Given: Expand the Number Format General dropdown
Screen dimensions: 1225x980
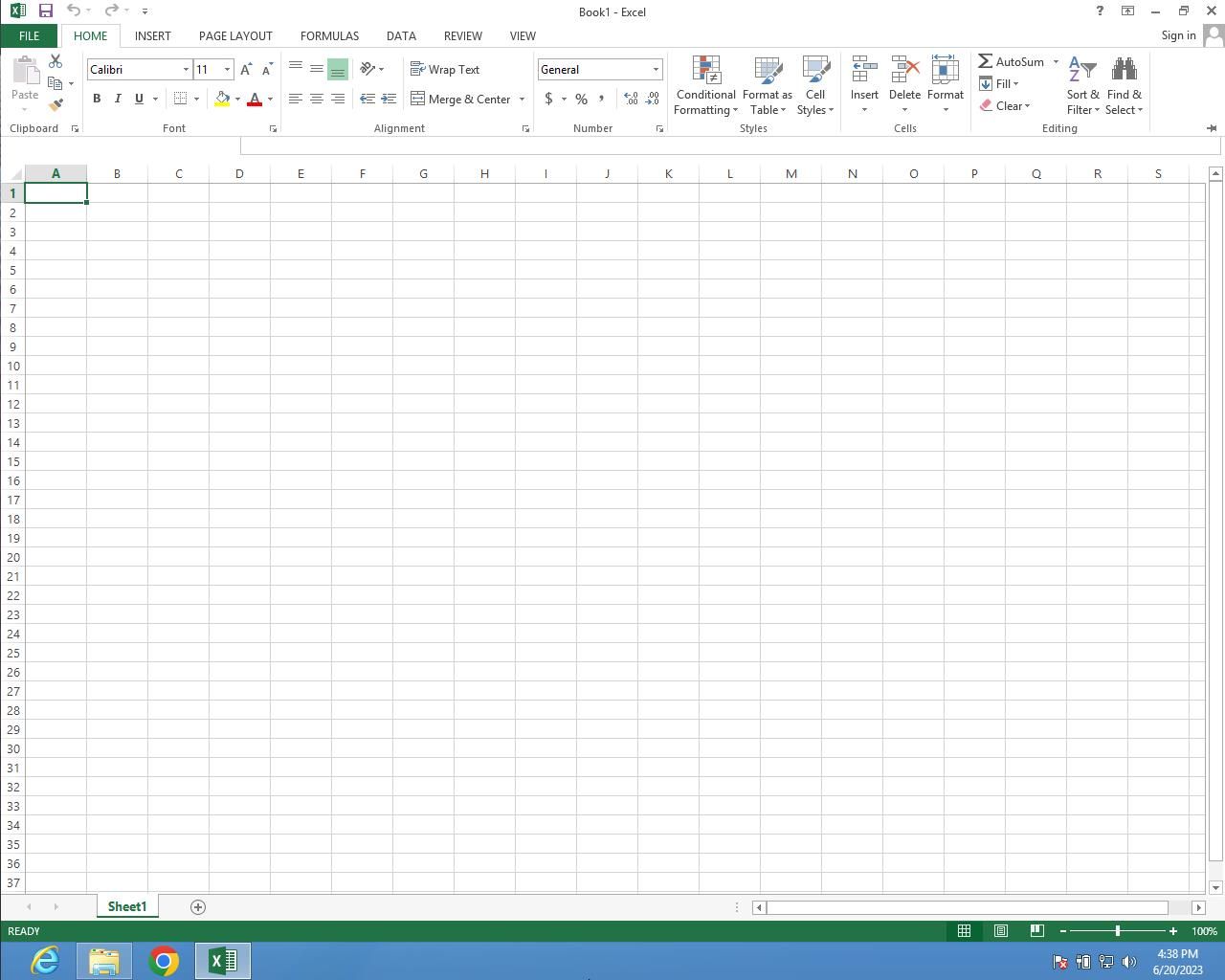Looking at the screenshot, I should 656,70.
